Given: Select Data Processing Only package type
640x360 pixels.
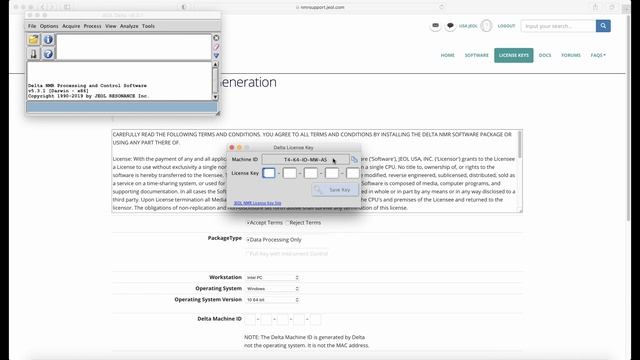Looking at the screenshot, I should tap(248, 240).
